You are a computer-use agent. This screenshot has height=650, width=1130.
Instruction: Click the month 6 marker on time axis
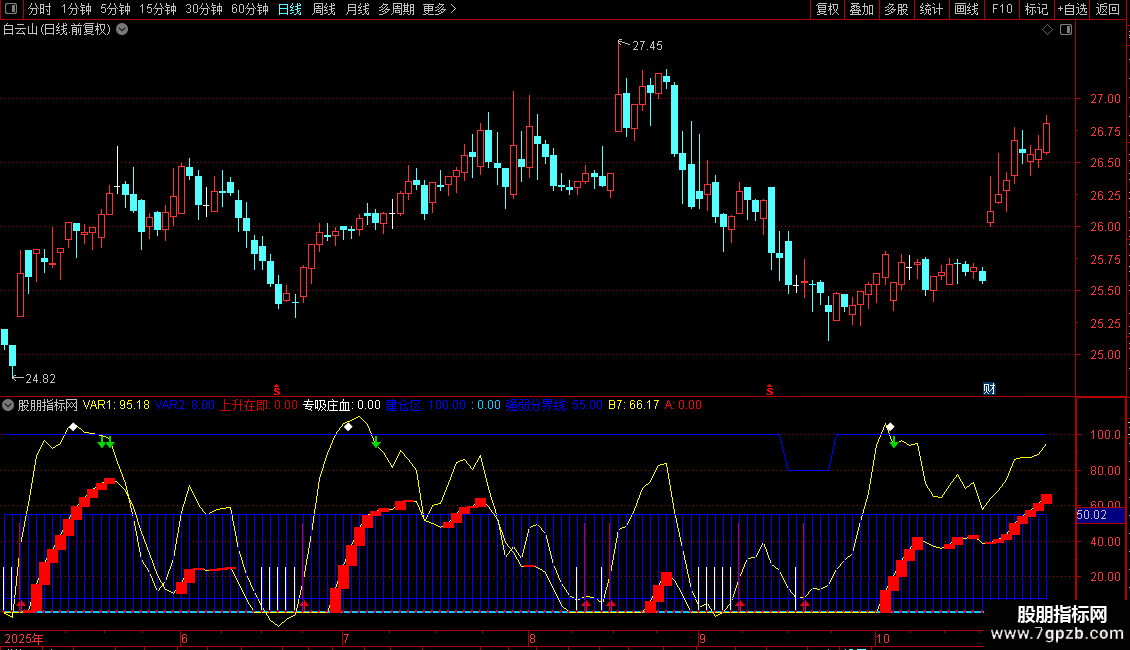click(184, 638)
